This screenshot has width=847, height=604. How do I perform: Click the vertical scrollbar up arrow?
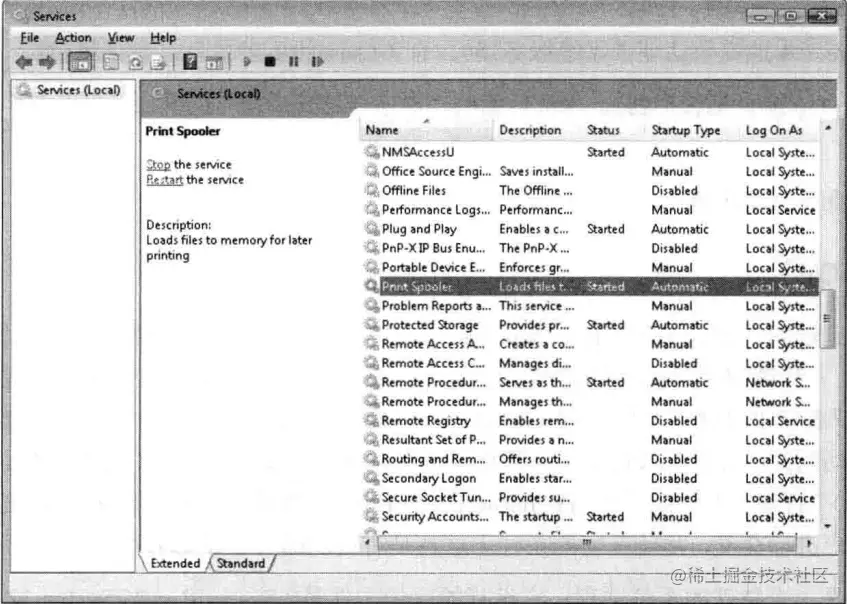(828, 129)
